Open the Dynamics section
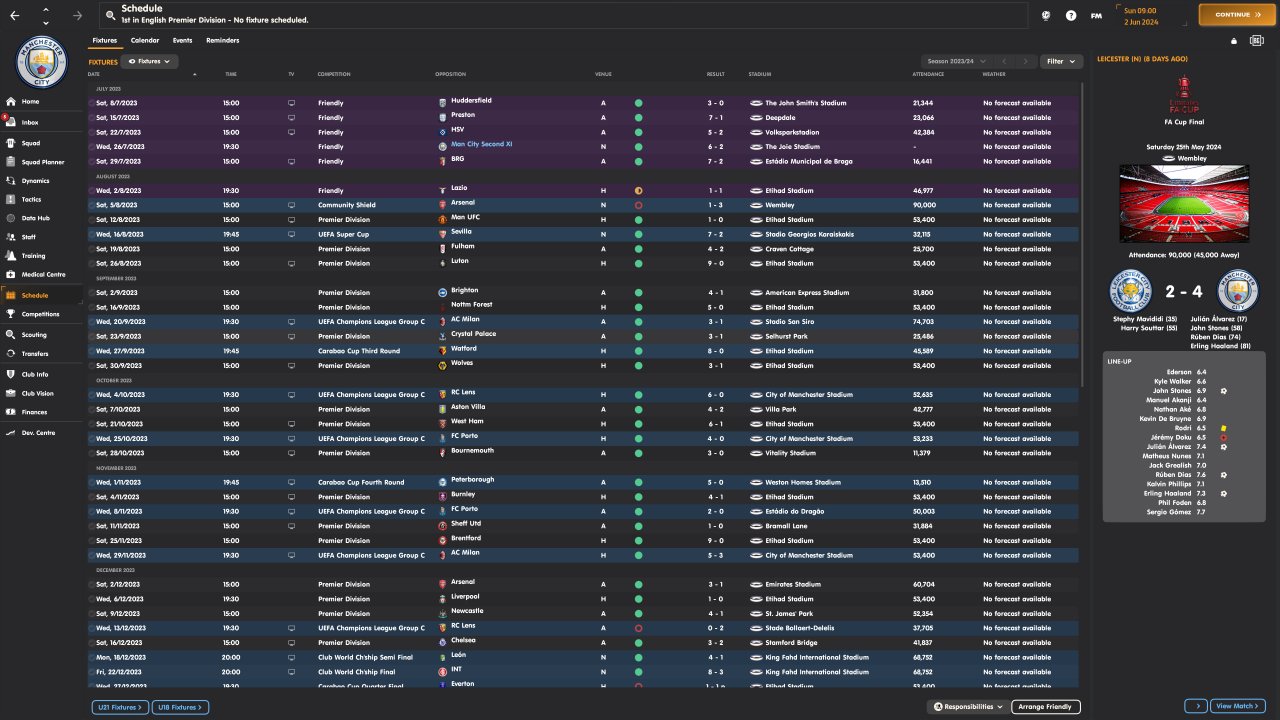1280x720 pixels. tap(41, 181)
